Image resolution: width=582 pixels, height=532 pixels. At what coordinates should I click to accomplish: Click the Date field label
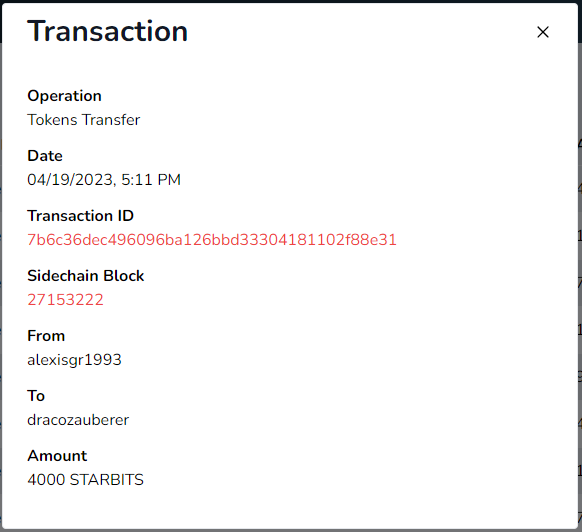tap(45, 156)
